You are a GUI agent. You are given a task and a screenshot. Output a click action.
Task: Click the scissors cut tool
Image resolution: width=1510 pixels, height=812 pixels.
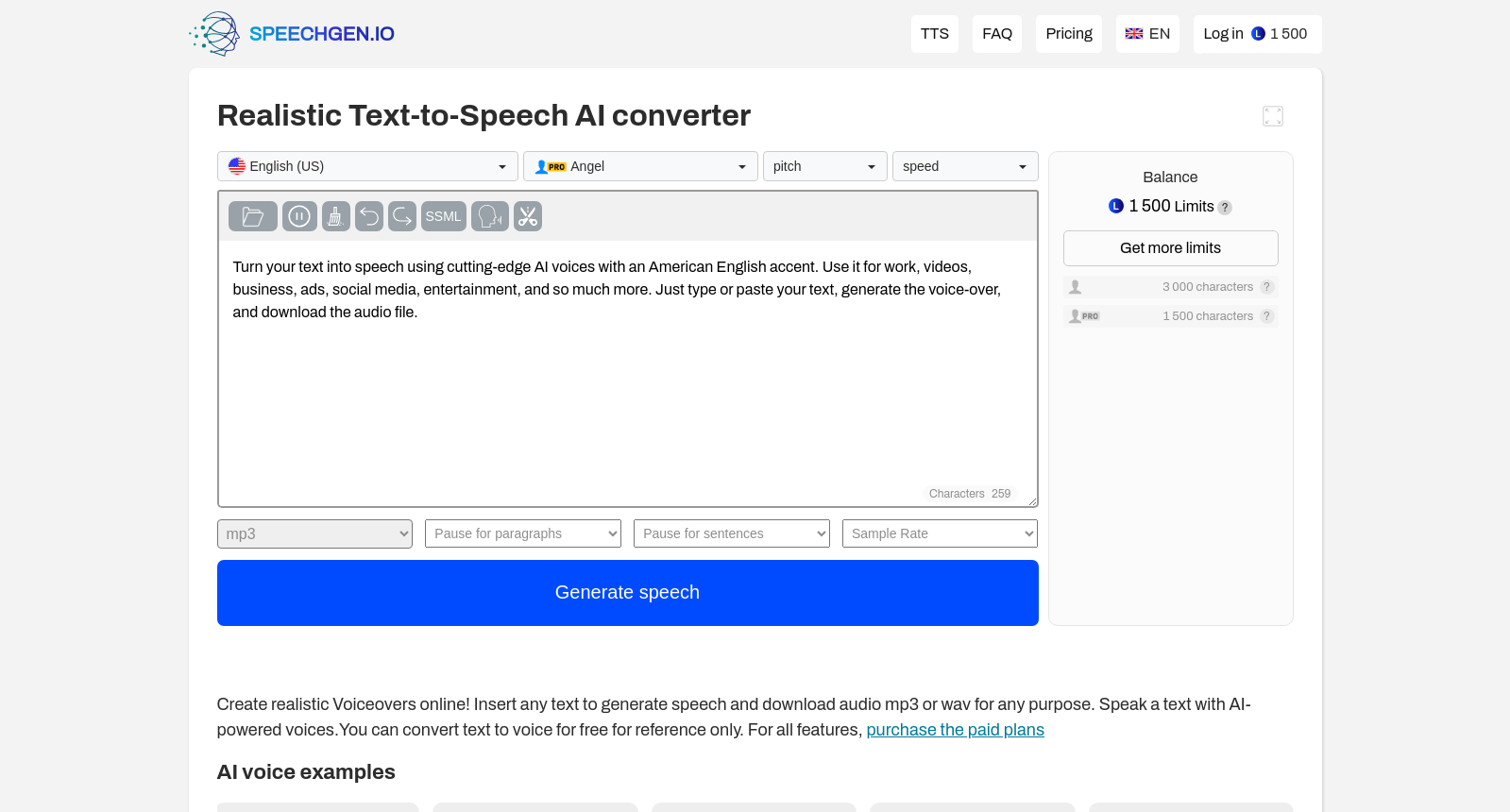click(x=528, y=216)
